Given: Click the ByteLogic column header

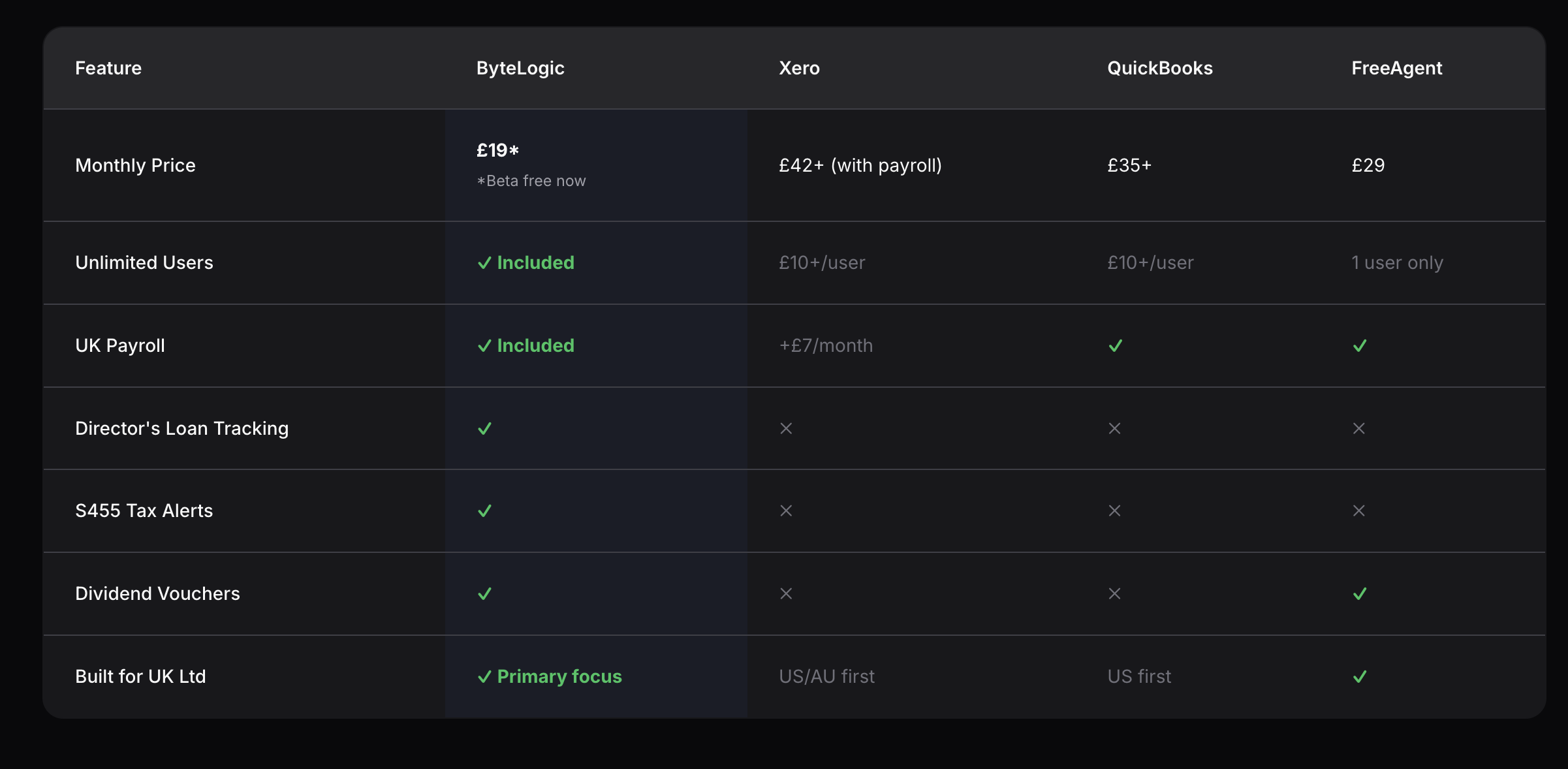Looking at the screenshot, I should (x=520, y=68).
